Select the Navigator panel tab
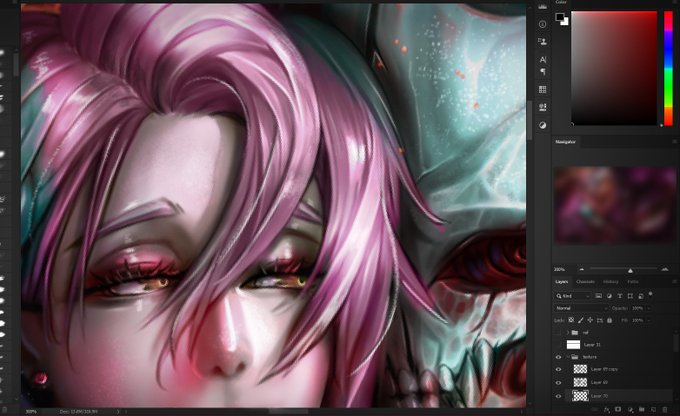Screen dimensions: 680x416 566,142
